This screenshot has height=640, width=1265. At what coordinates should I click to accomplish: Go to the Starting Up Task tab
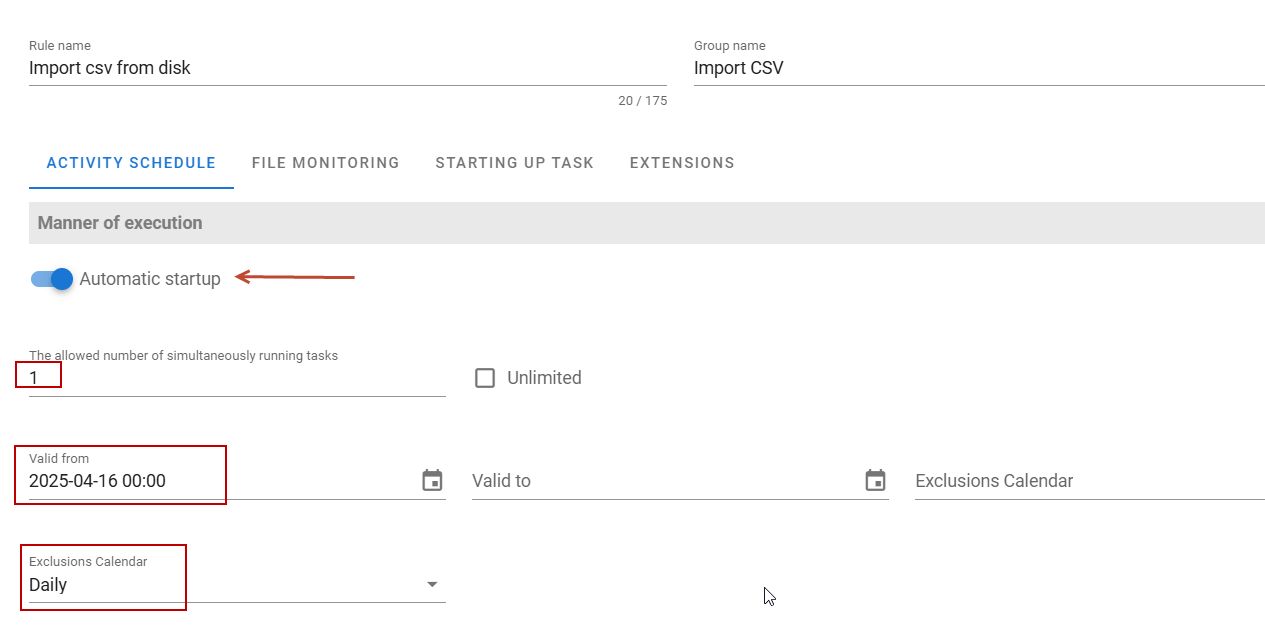(x=514, y=163)
